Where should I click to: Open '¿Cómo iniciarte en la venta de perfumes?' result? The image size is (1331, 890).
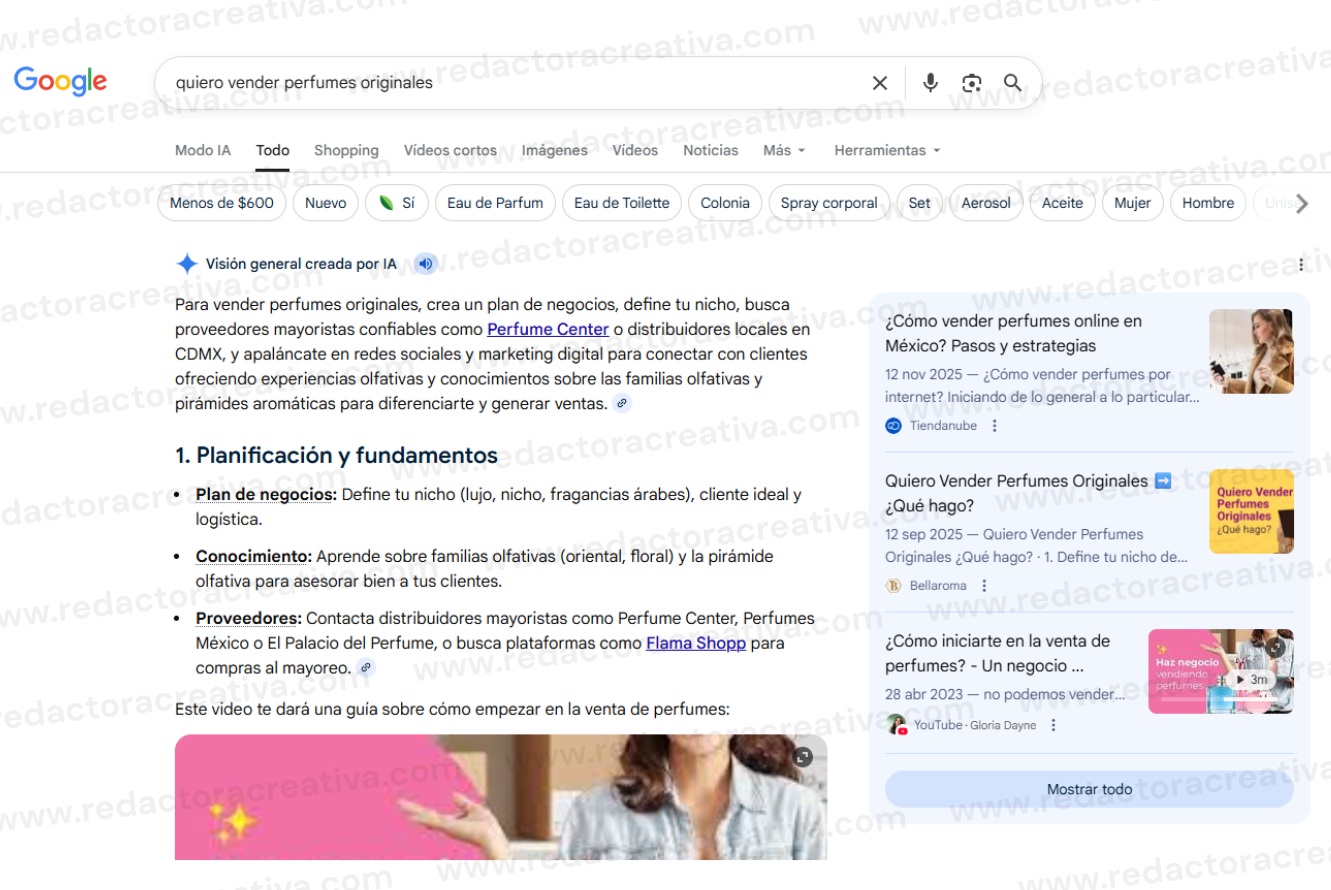(998, 653)
